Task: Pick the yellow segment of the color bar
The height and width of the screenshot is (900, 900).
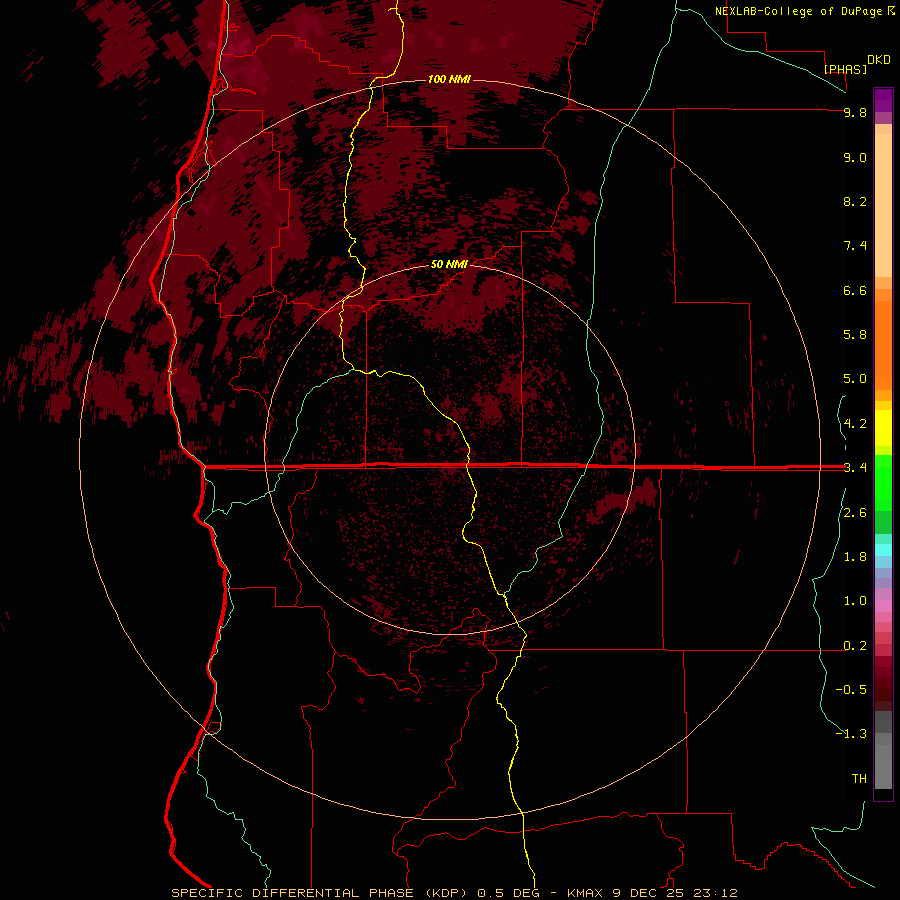Action: click(x=883, y=428)
